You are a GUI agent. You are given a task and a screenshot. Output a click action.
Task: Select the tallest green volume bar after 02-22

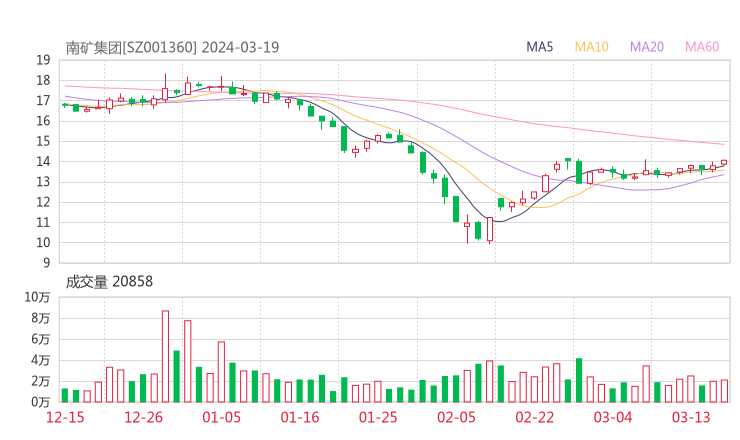pos(579,380)
